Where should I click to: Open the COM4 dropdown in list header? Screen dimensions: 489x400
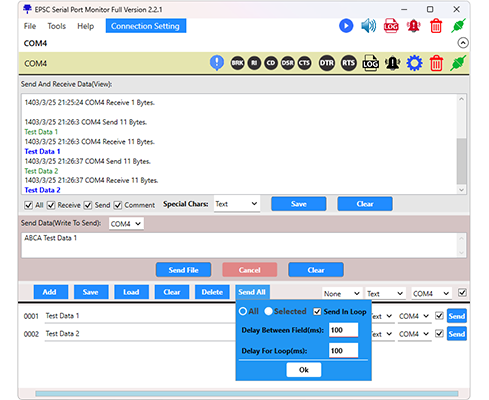click(431, 294)
